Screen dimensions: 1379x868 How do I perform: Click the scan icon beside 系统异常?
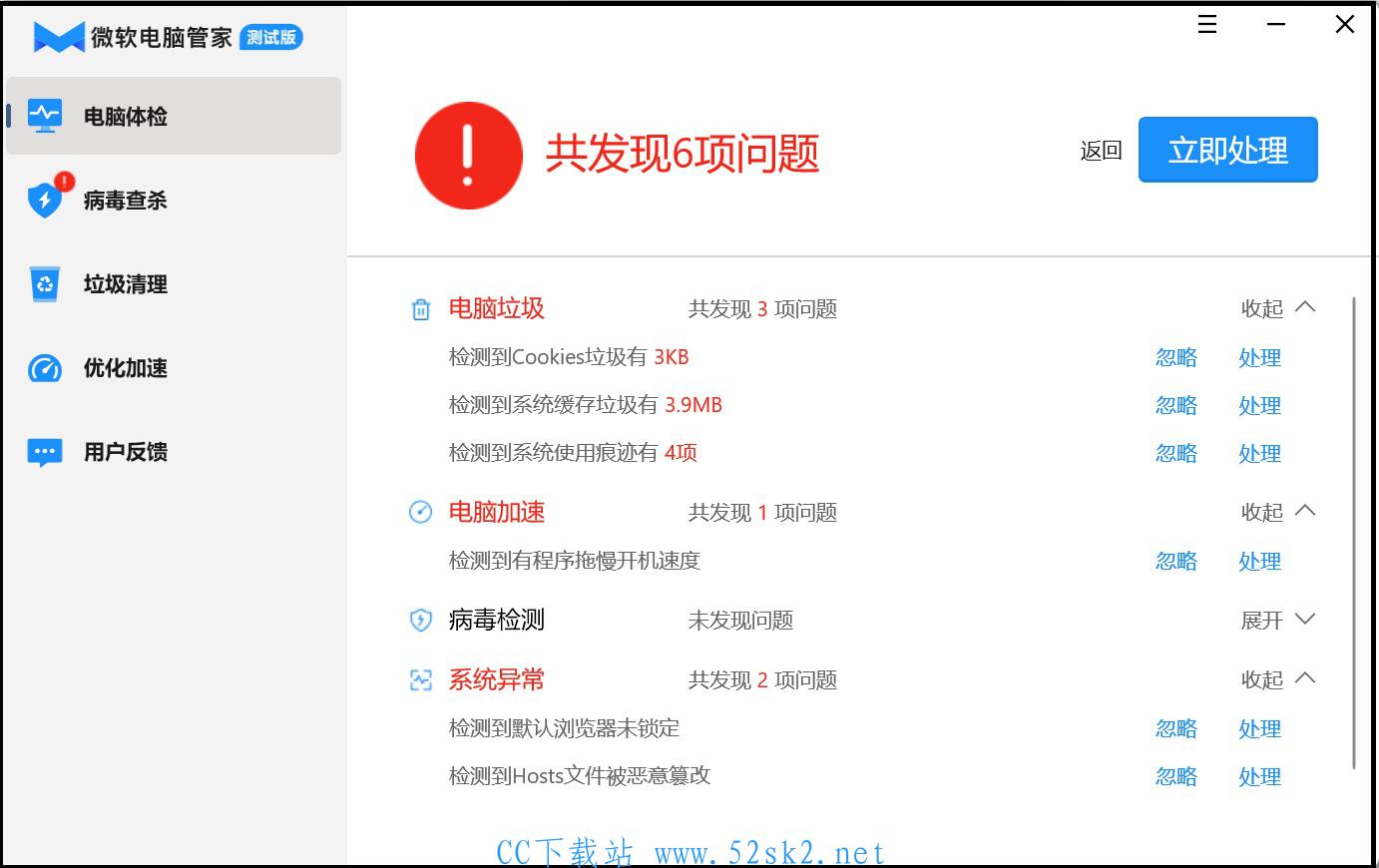click(x=421, y=680)
